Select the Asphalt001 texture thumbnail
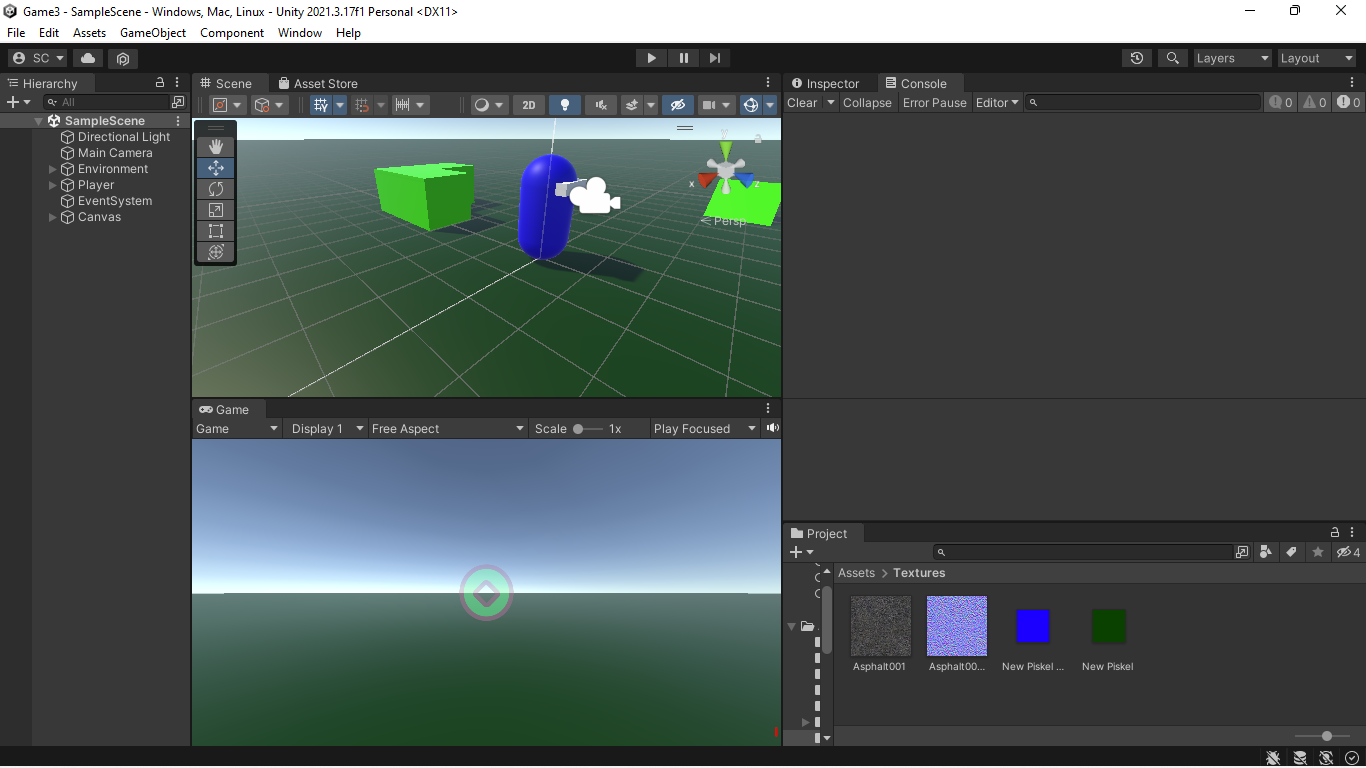The image size is (1366, 768). [880, 626]
